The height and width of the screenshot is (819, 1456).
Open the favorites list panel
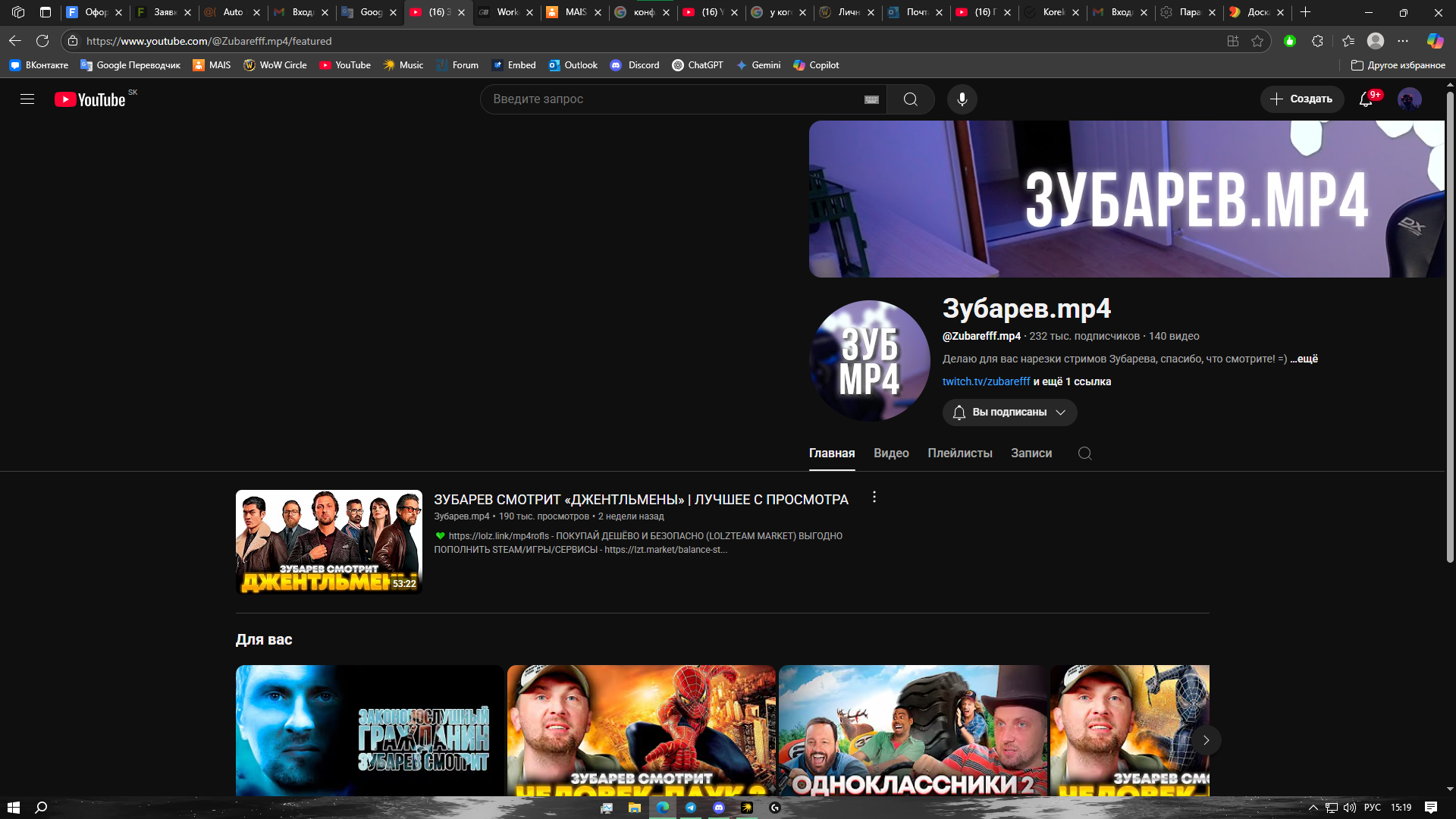coord(1348,41)
